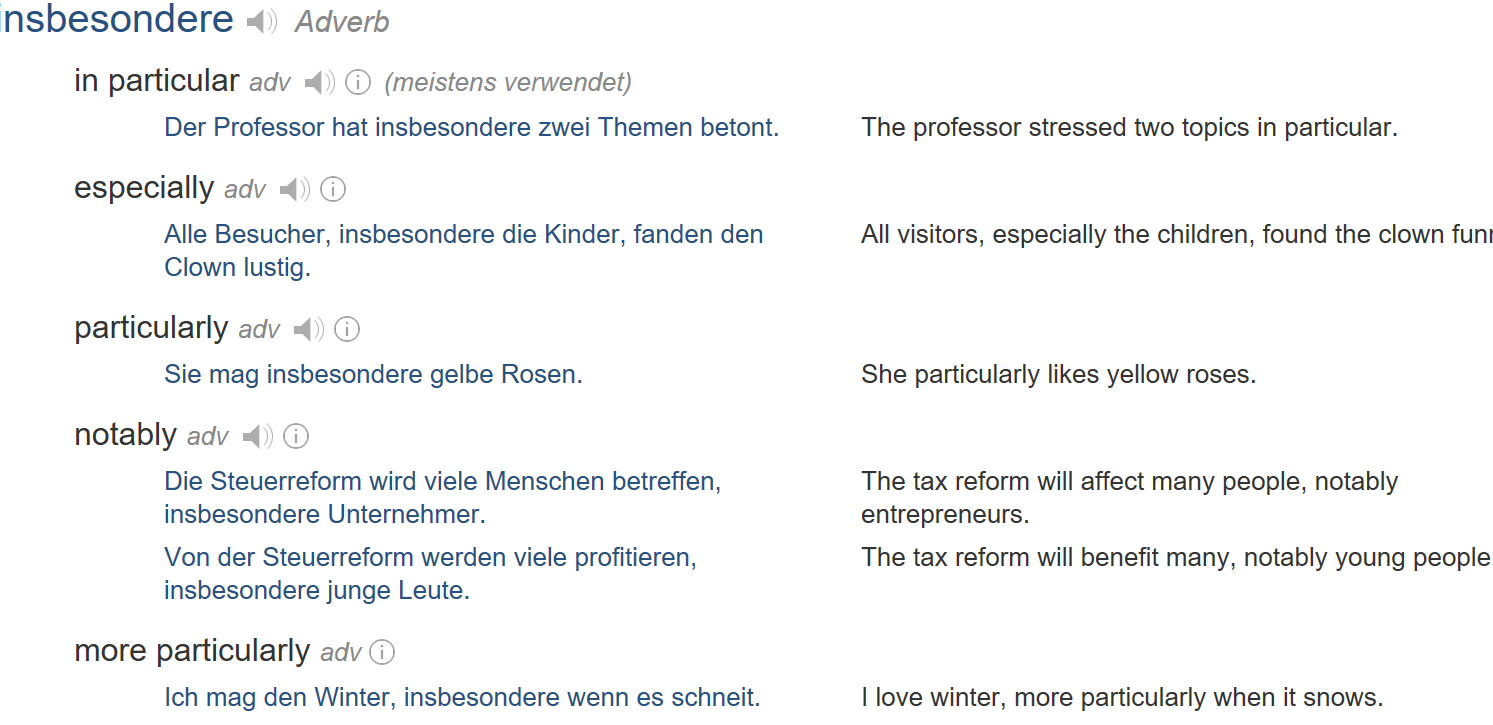
Task: Open the translation entry notably
Action: pos(125,434)
